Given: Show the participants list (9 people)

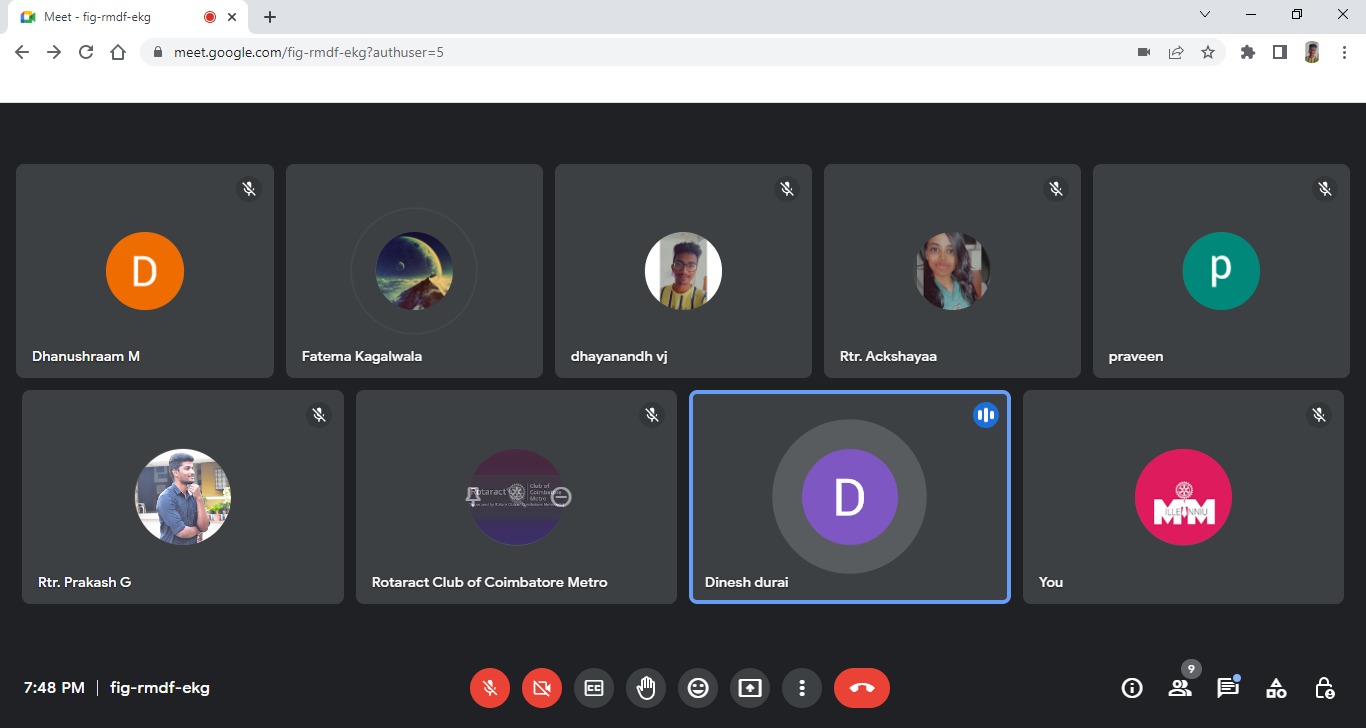Looking at the screenshot, I should click(1180, 688).
